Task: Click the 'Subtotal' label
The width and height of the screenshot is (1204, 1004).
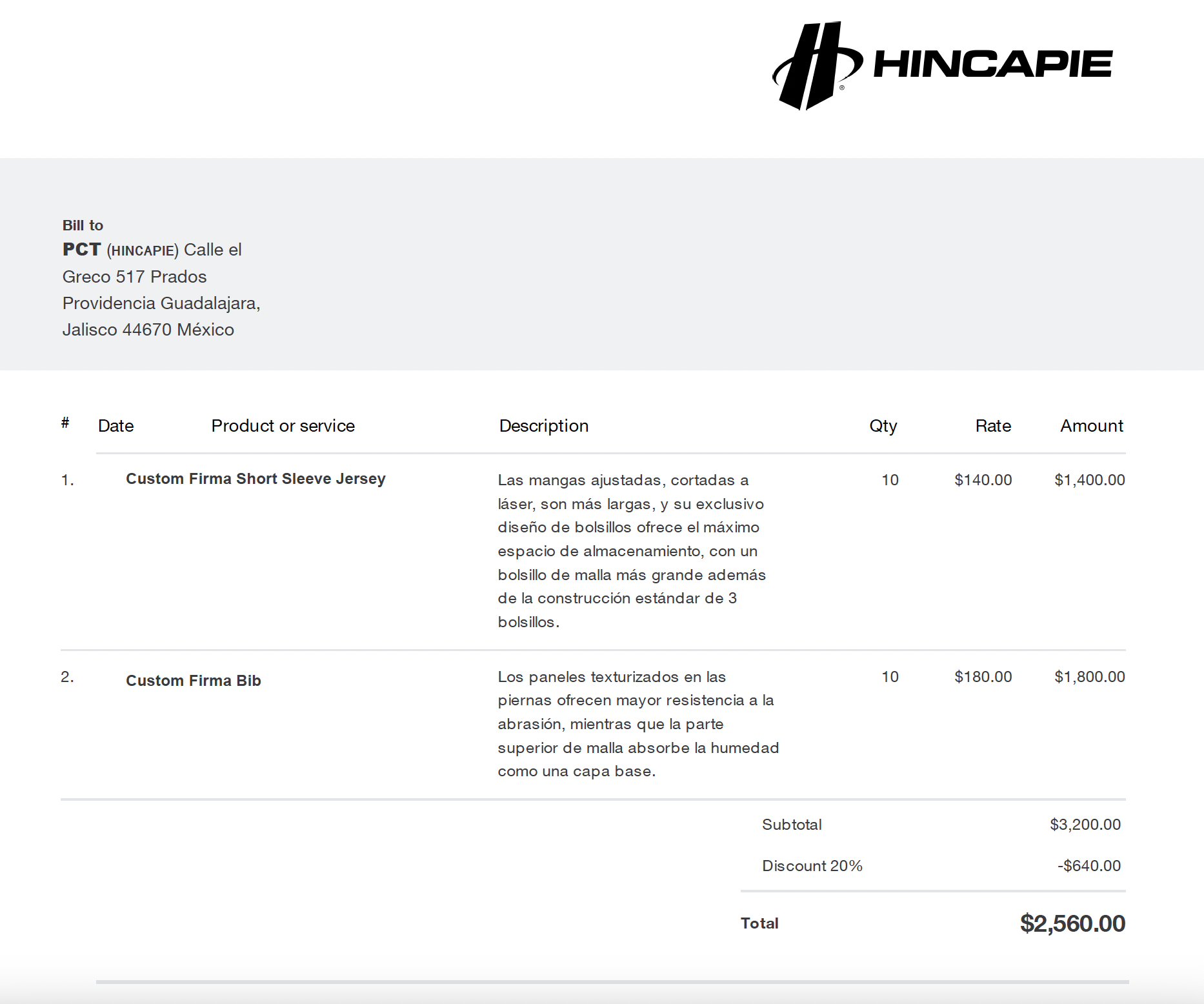Action: coord(792,825)
